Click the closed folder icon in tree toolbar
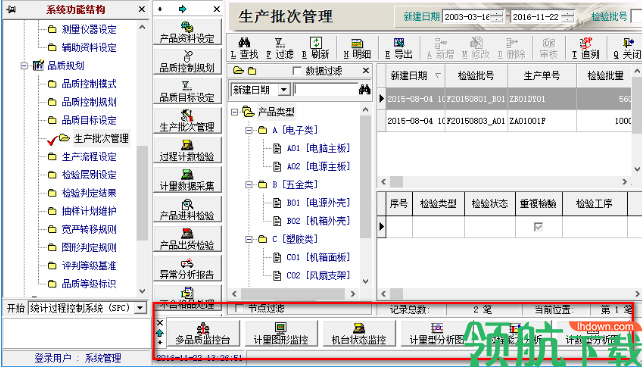The height and width of the screenshot is (374, 642). tap(252, 71)
